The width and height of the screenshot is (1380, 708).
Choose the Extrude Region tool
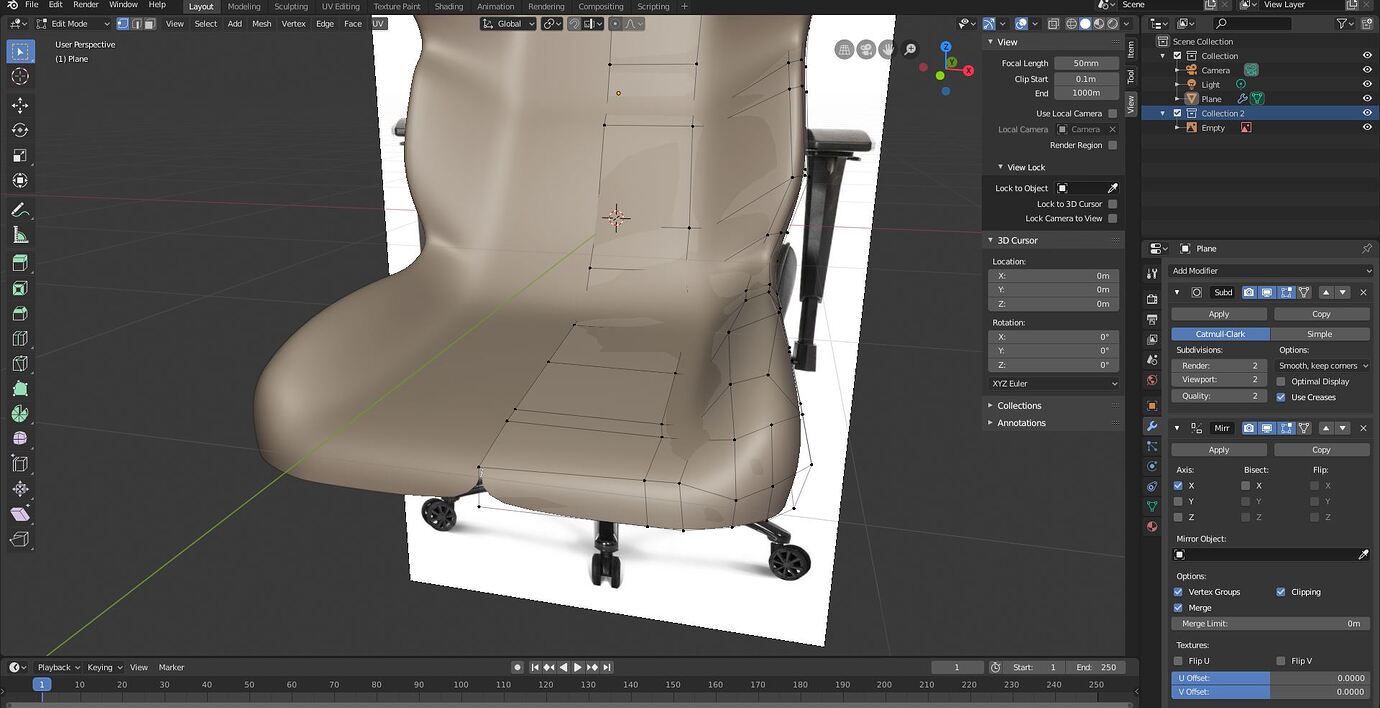20,263
